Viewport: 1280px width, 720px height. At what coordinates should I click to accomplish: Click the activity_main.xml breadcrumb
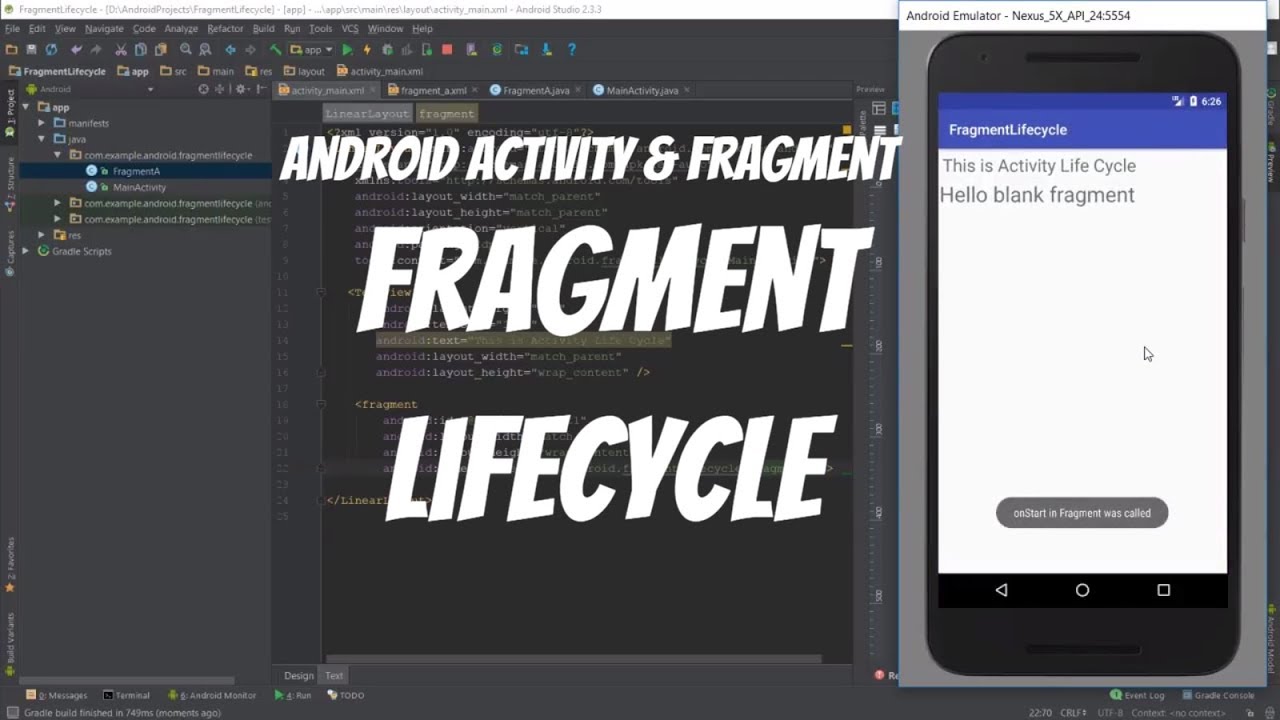click(380, 71)
